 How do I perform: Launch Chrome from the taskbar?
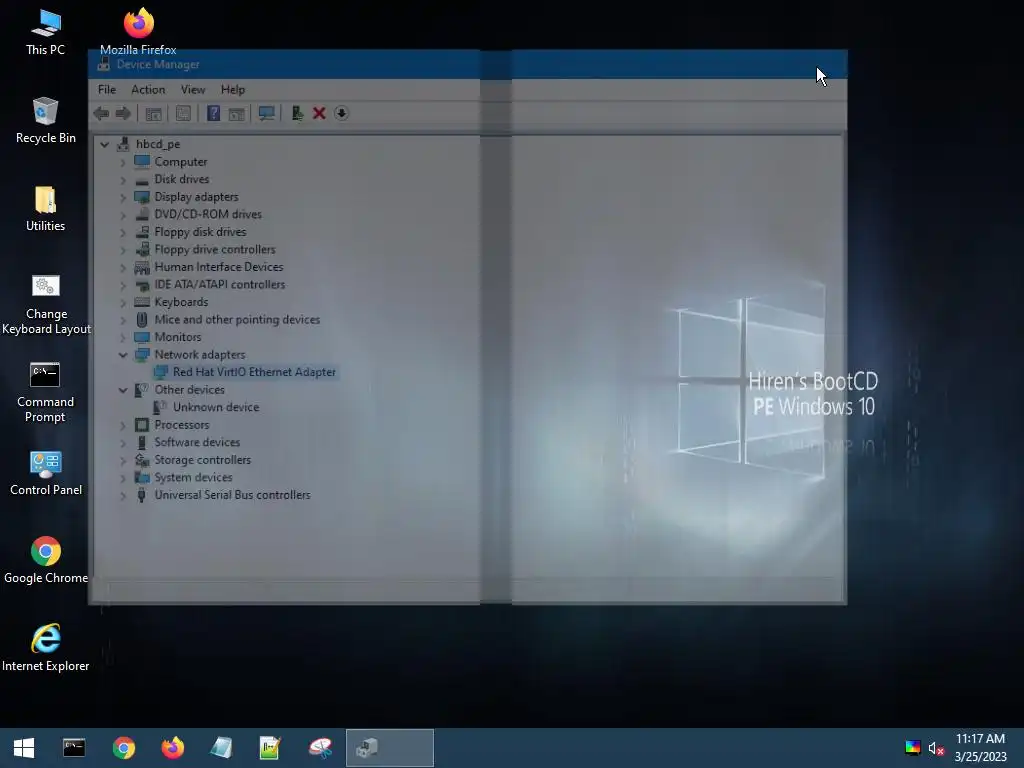pos(123,748)
